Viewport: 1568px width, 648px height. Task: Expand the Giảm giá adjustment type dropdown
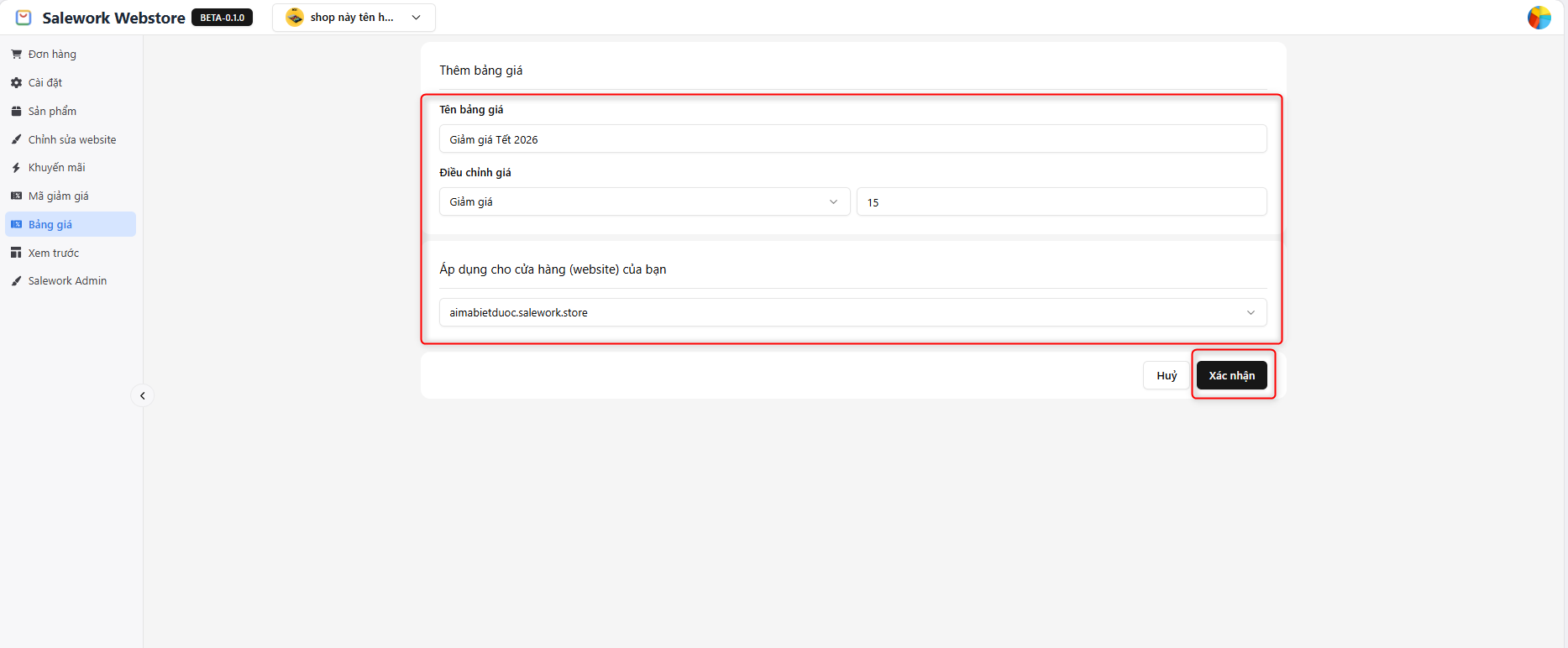tap(644, 202)
